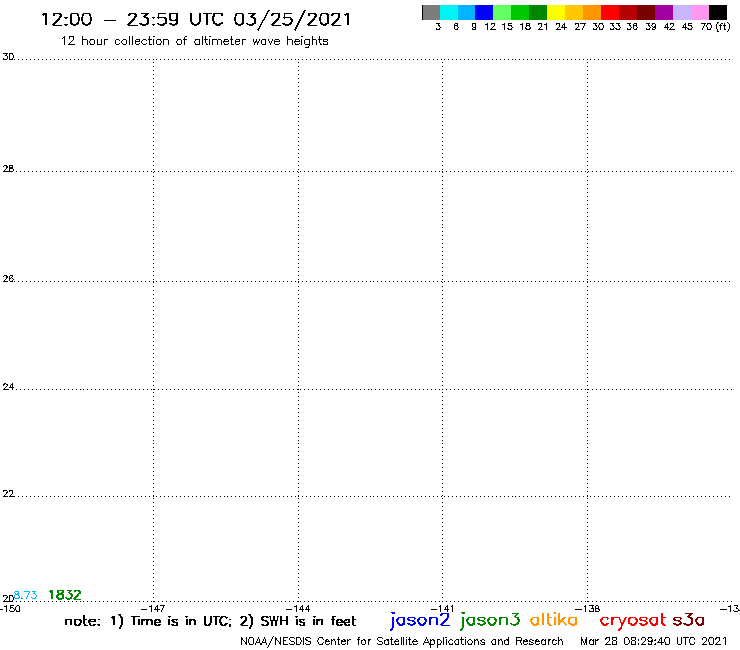Click the legend number '12'
This screenshot has width=740, height=650.
490,27
